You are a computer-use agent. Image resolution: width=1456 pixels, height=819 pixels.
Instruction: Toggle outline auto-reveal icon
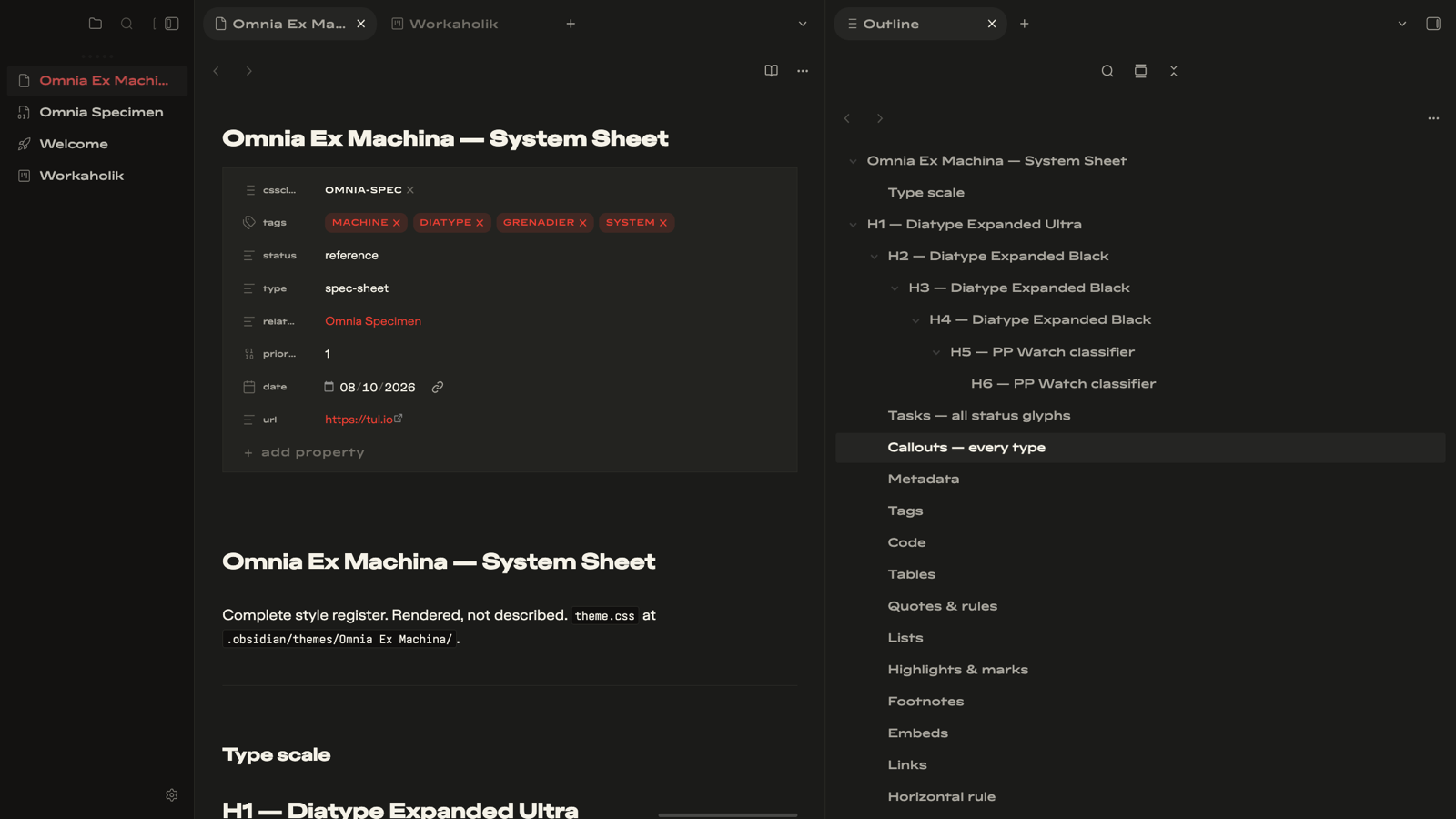coord(1140,71)
